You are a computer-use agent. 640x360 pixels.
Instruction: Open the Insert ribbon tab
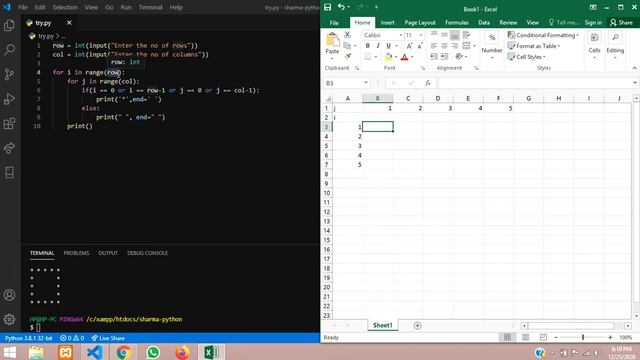click(387, 22)
